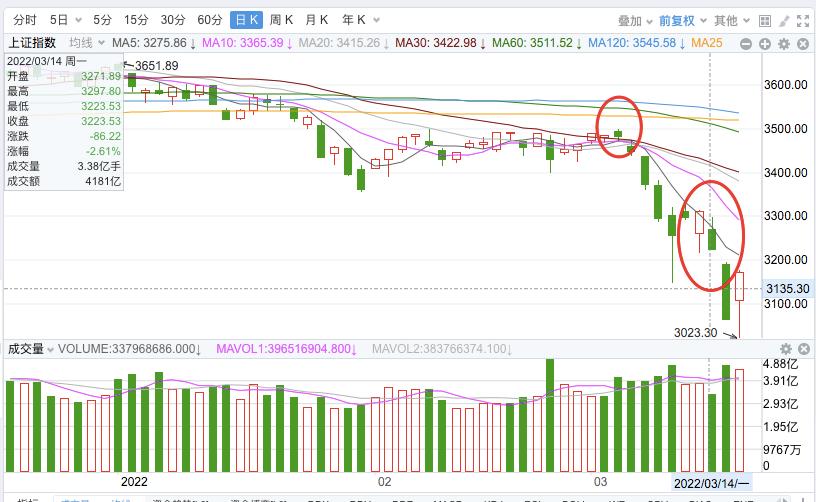Click the last red candlestick near 3135.30
This screenshot has width=816, height=502.
point(739,287)
